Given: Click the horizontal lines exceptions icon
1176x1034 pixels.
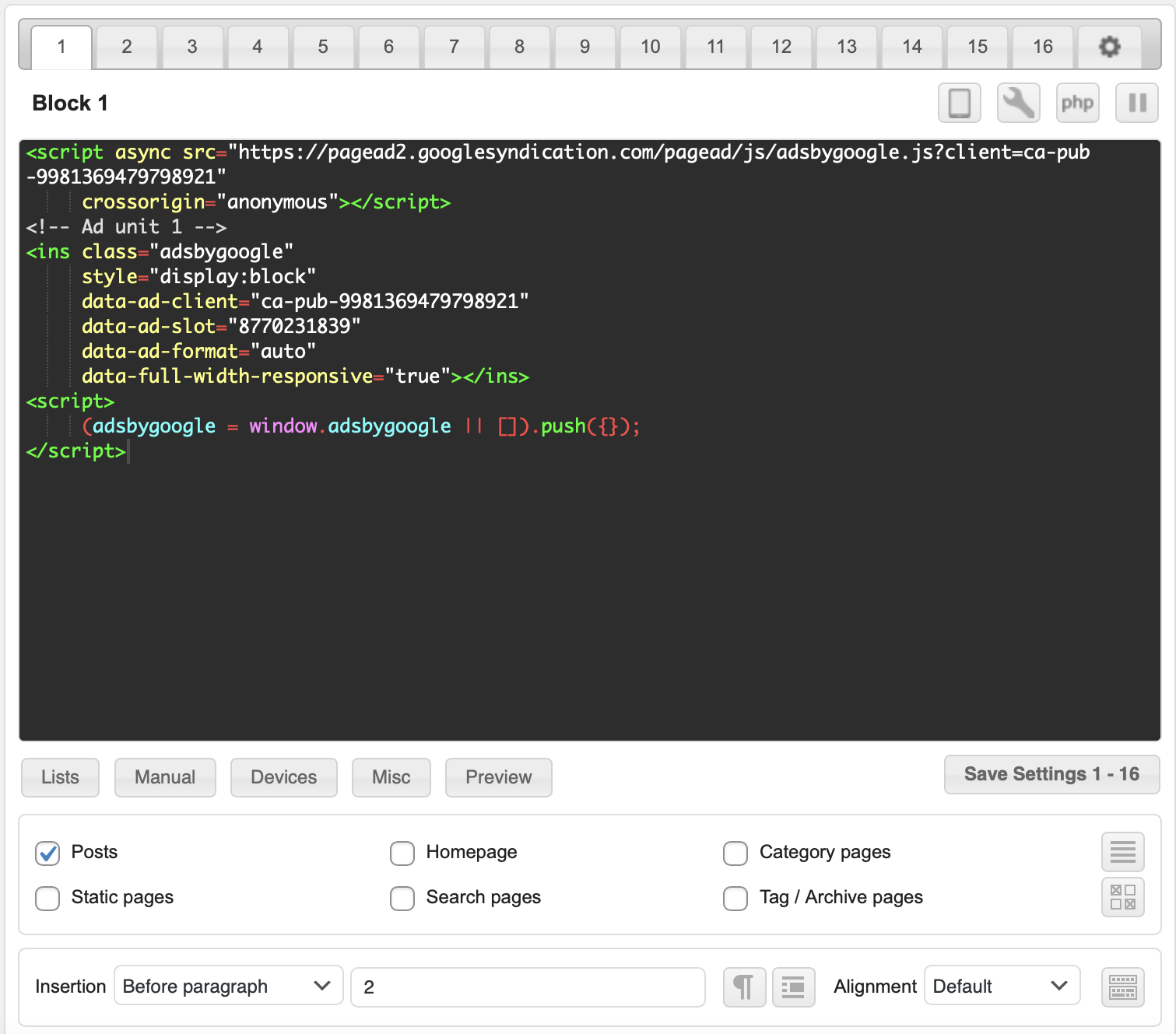Looking at the screenshot, I should [1122, 852].
